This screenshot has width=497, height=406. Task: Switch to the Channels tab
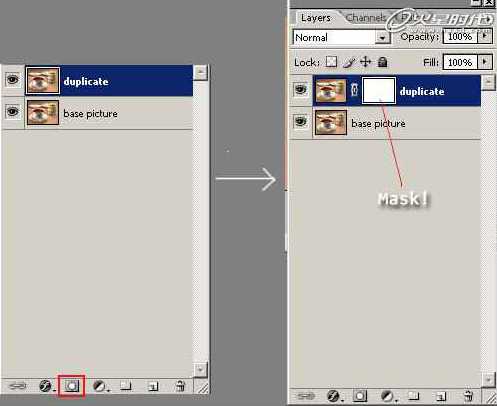[366, 18]
